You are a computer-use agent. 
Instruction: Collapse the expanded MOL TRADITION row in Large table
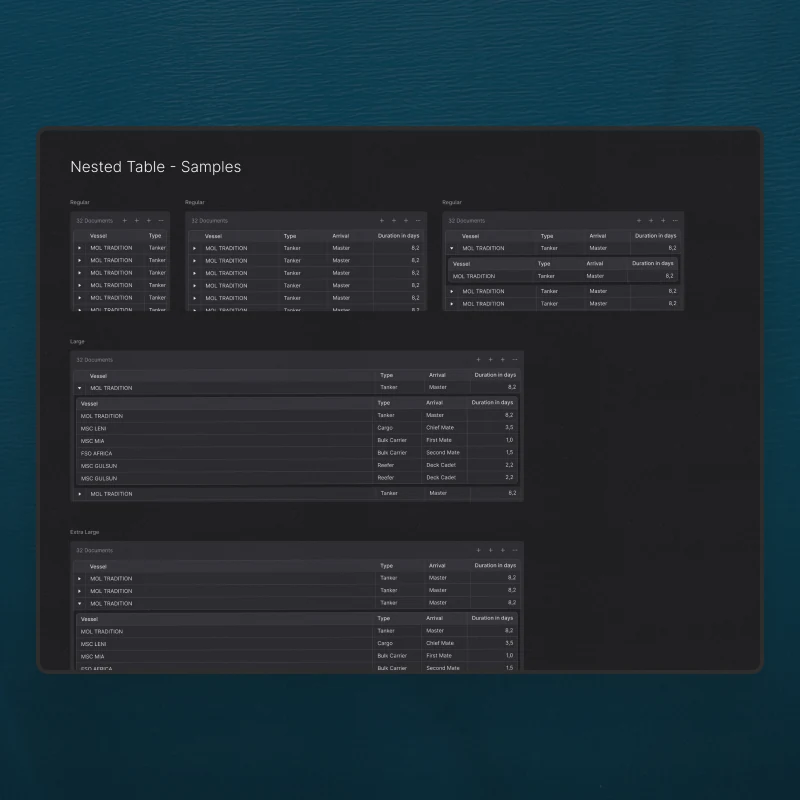(x=80, y=388)
